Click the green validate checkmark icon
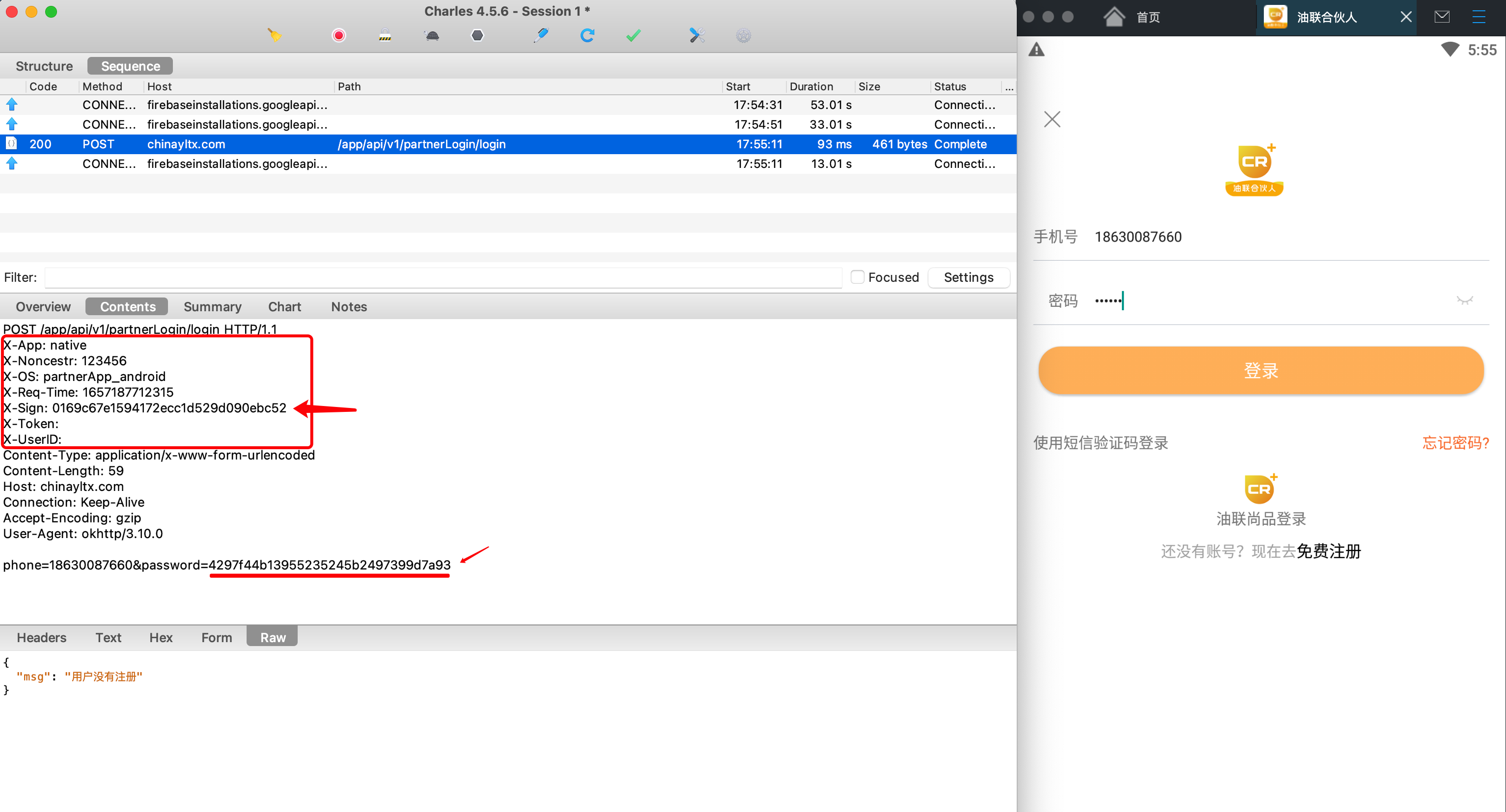 point(633,36)
